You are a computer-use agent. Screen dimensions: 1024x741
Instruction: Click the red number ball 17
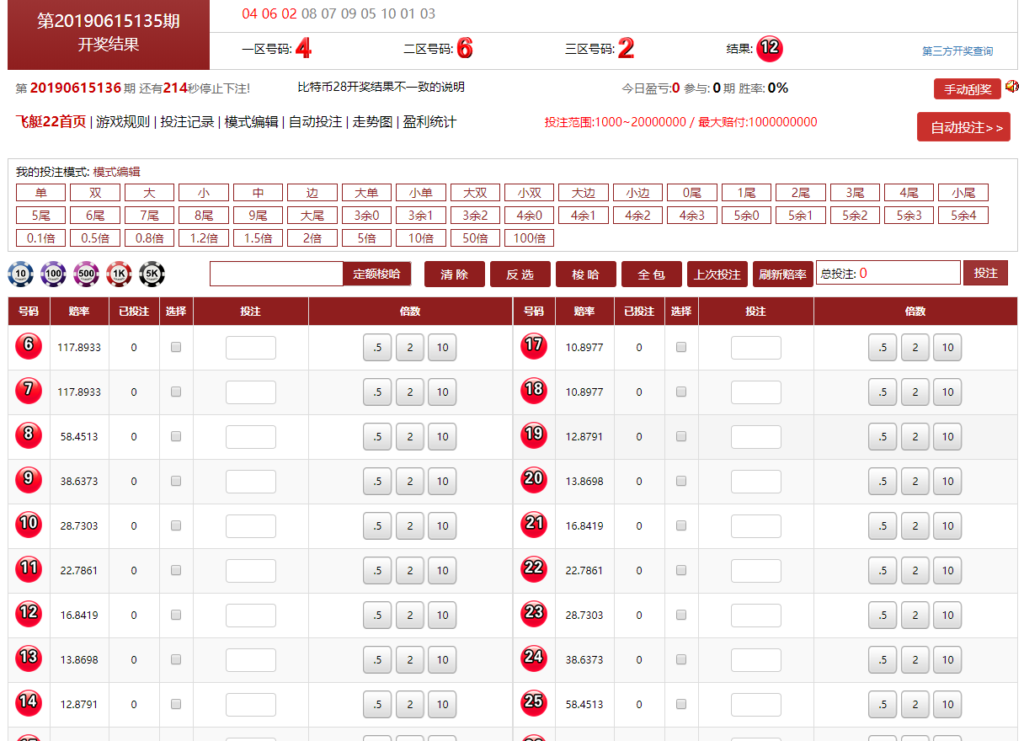pyautogui.click(x=534, y=347)
